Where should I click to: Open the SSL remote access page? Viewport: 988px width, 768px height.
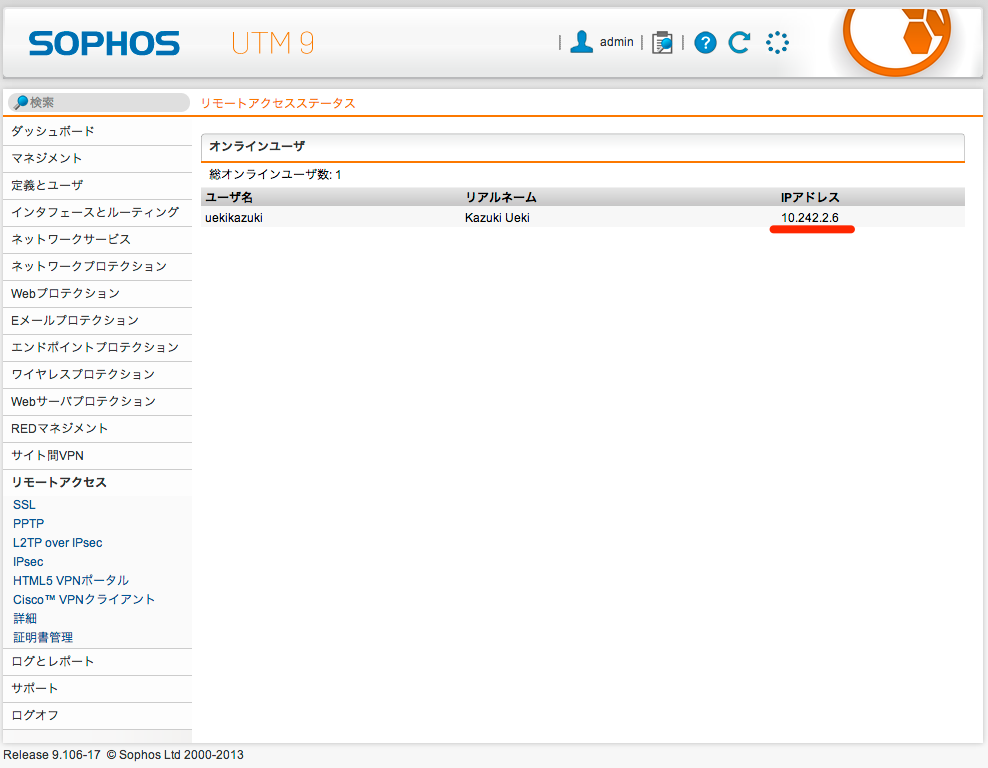pos(25,505)
